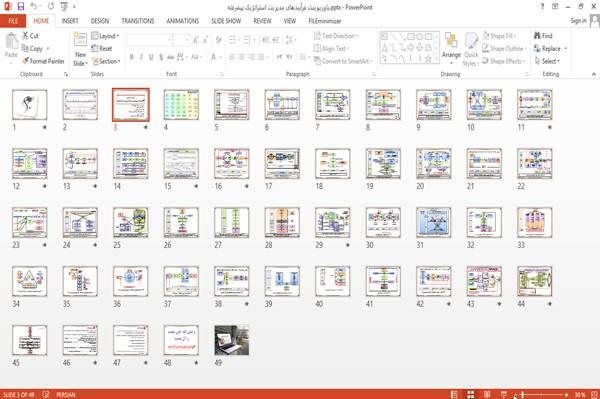Screen dimensions: 600x399
Task: Click Convert to SmartArt
Action: (343, 61)
